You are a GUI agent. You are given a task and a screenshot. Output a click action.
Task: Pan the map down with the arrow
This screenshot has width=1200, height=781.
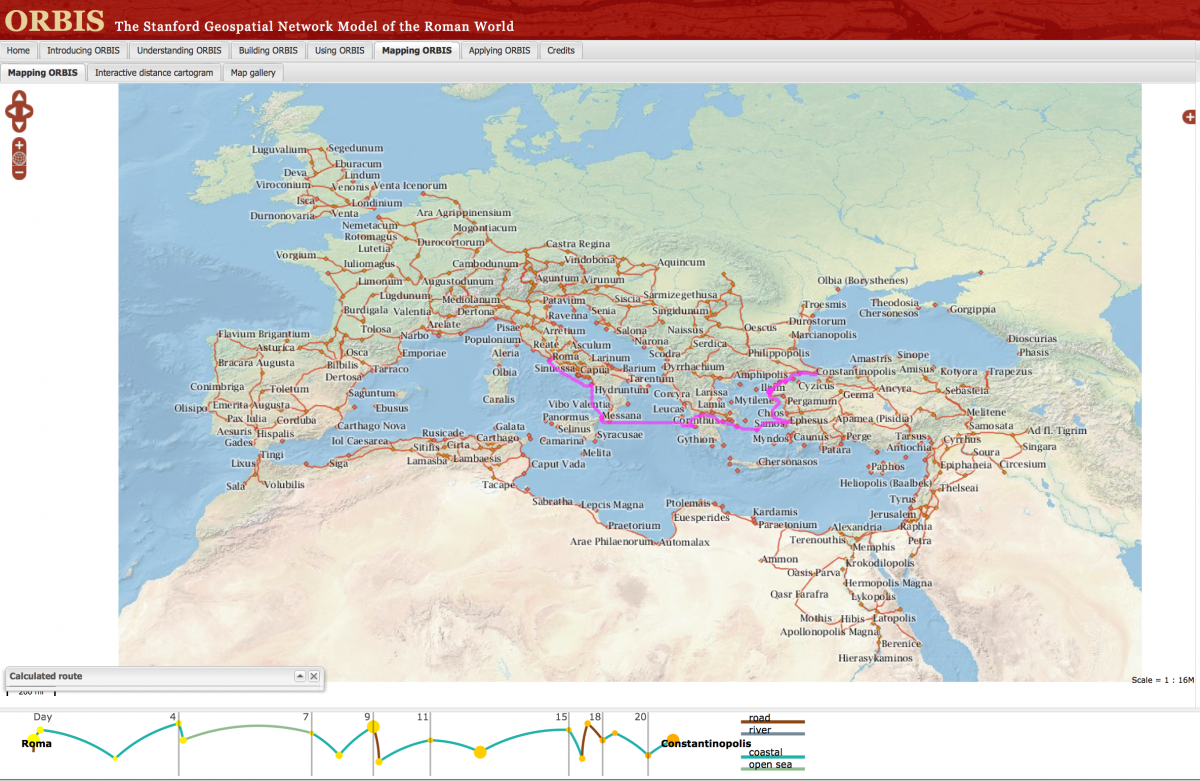pyautogui.click(x=20, y=125)
